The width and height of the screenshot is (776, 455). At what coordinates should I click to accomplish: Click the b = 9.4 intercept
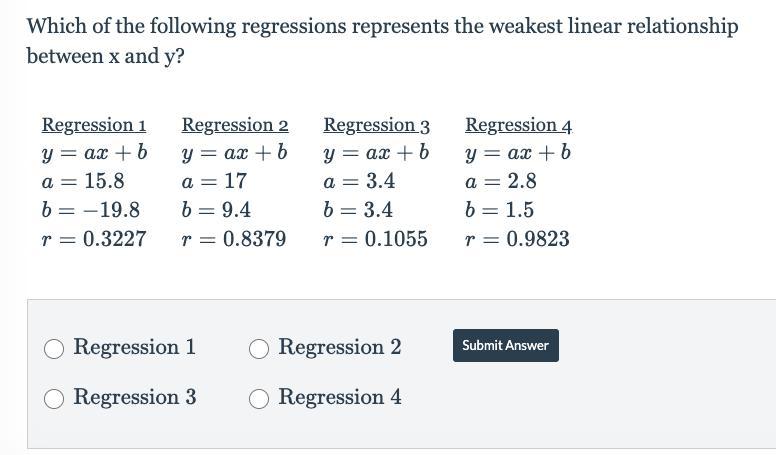pos(216,210)
